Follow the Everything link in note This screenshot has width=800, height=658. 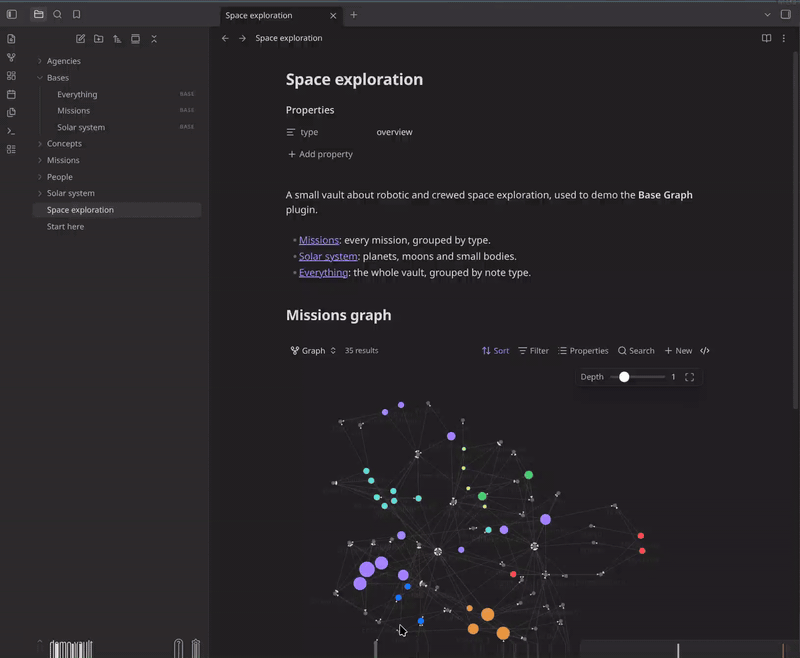323,272
